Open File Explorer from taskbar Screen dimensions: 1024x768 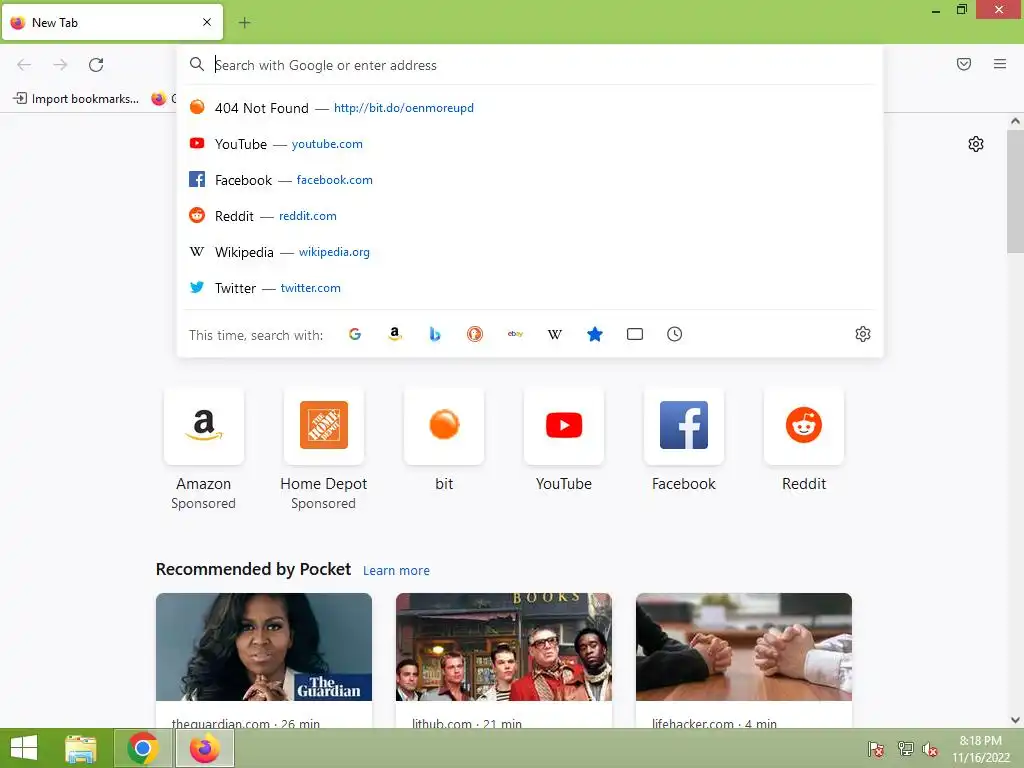tap(81, 748)
